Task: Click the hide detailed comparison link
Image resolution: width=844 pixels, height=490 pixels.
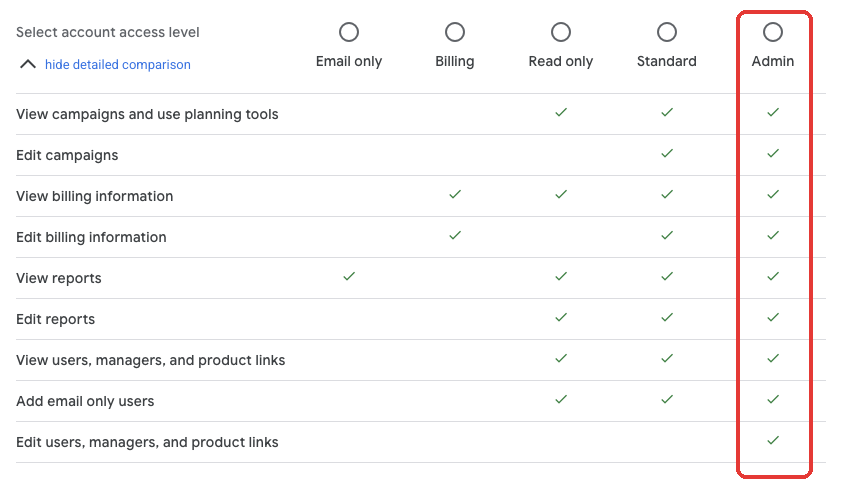Action: click(x=118, y=65)
